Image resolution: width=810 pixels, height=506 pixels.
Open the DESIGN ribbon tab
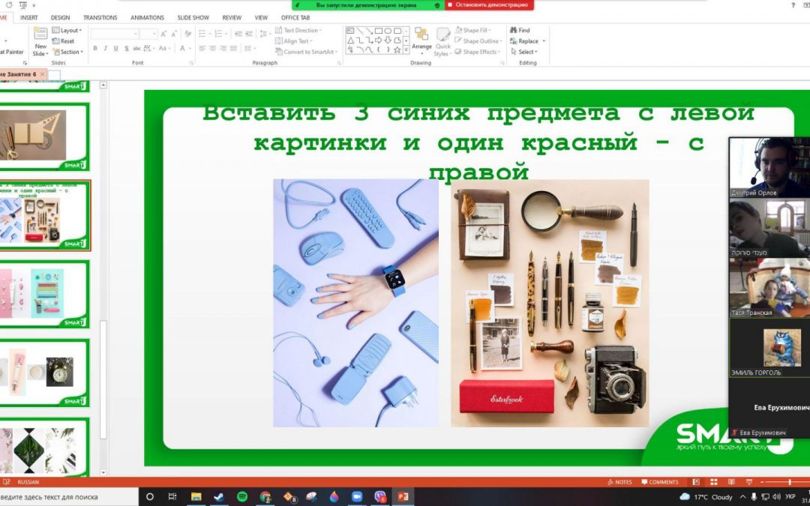(60, 18)
